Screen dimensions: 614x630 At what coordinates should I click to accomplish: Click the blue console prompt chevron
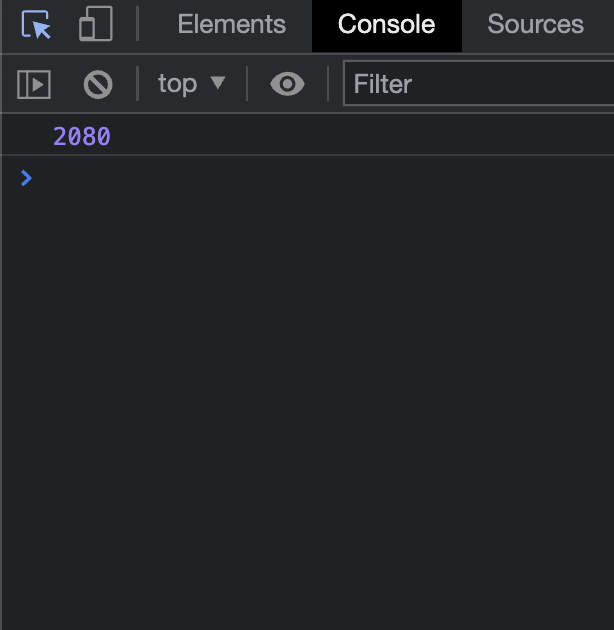26,178
